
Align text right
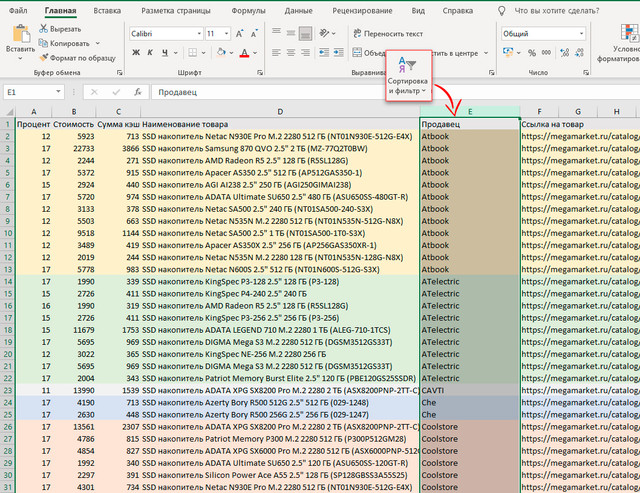pyautogui.click(x=305, y=53)
